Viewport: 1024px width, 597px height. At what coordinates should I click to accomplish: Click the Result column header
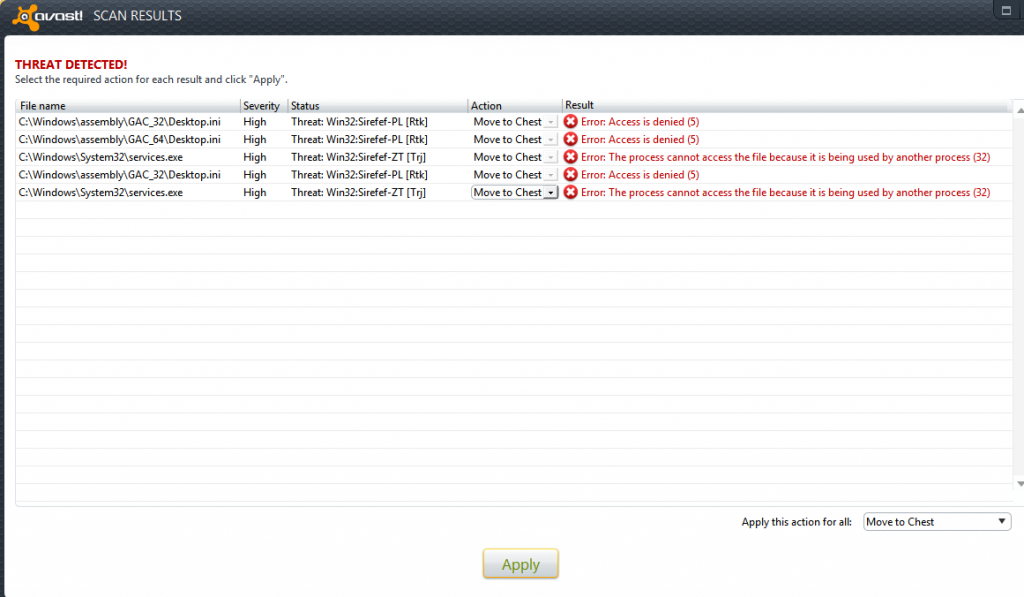click(x=786, y=106)
